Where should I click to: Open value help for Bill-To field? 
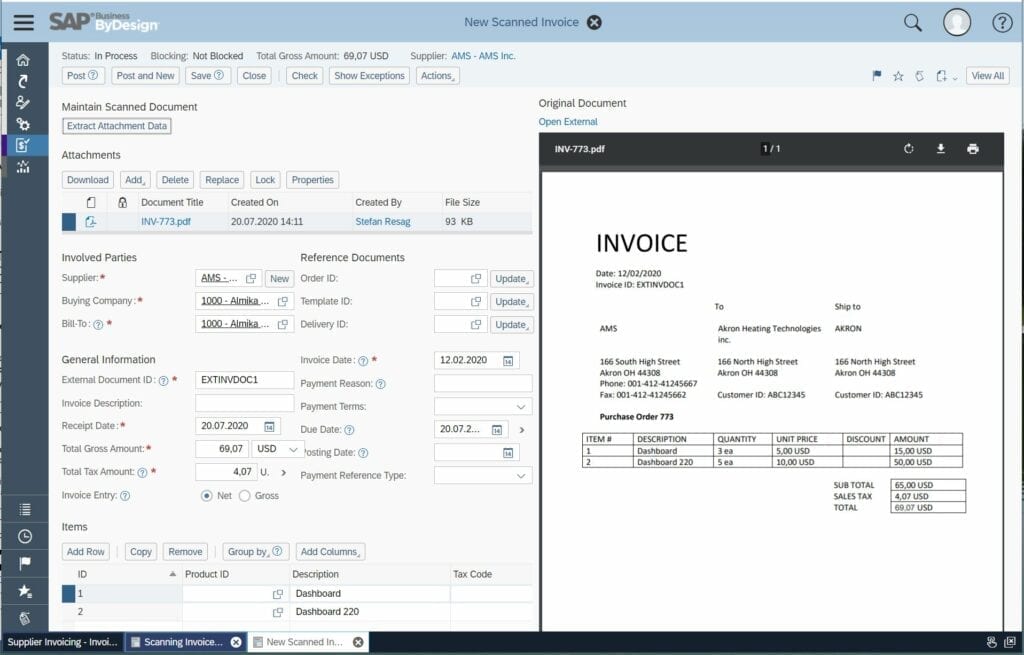pyautogui.click(x=283, y=324)
